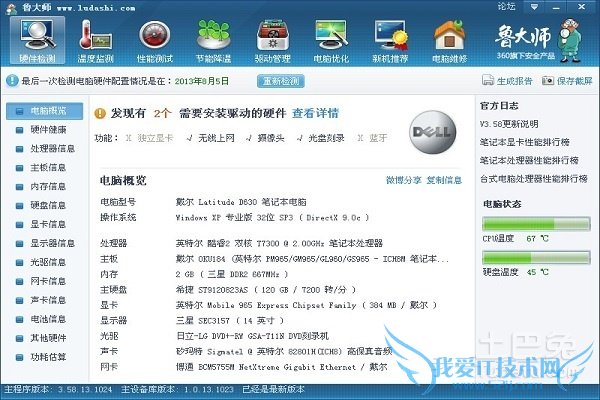600x400 pixels.
Task: Click the 日立-LG DVD+-RW optical drive text
Action: (253, 336)
